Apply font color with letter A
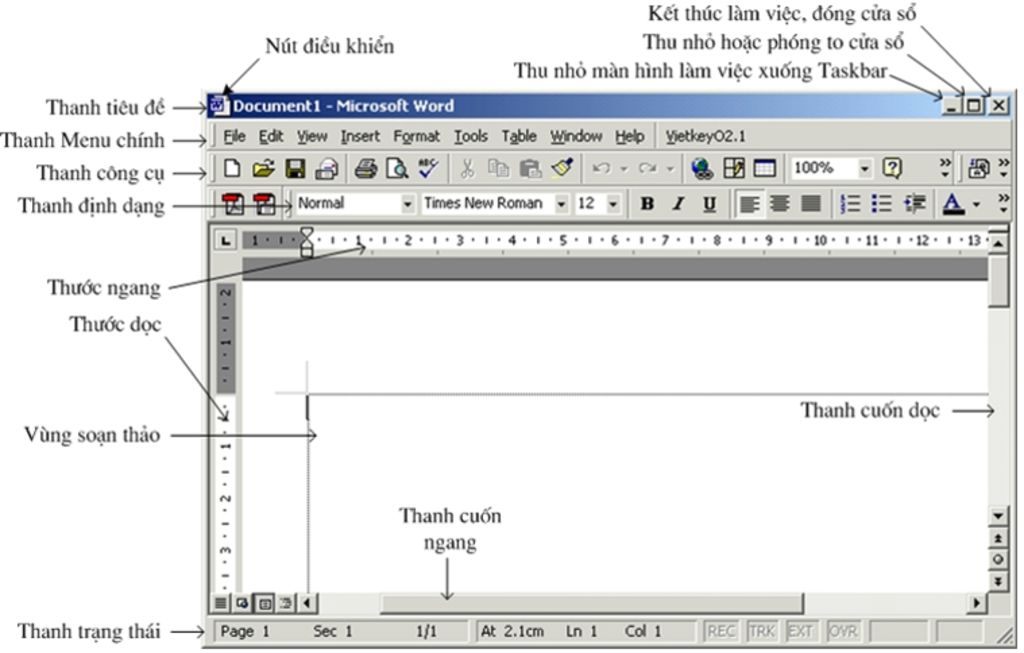 953,204
